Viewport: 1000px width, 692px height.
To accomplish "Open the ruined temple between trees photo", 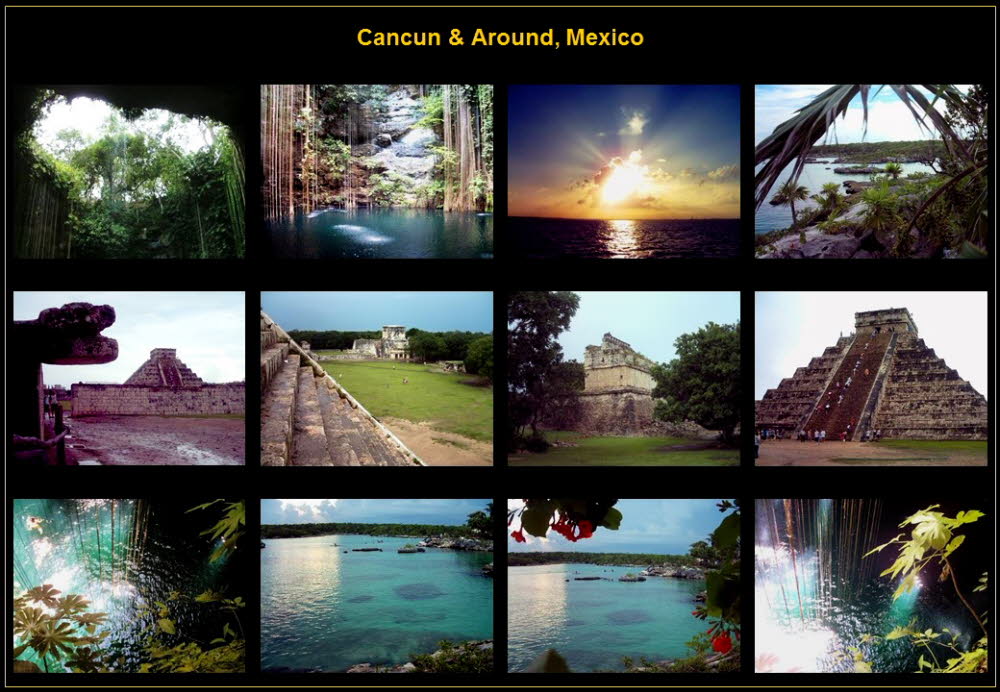I will (623, 378).
